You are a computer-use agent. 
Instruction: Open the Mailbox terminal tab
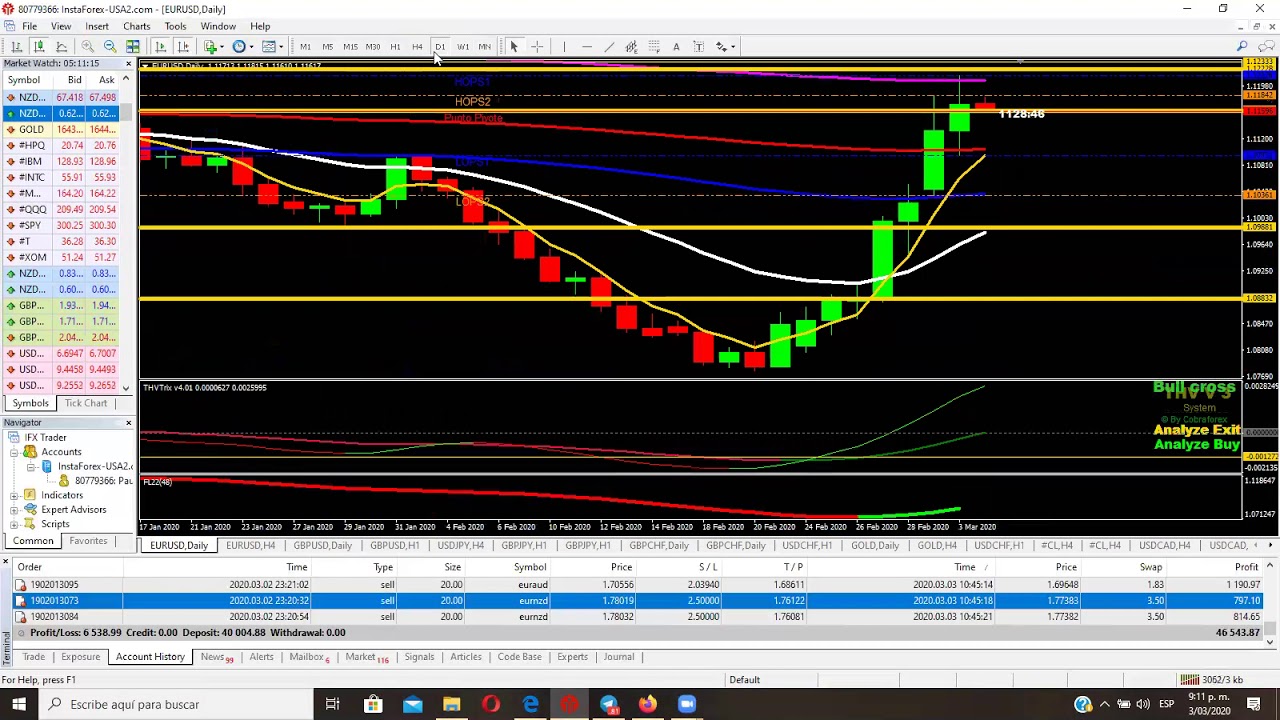(x=308, y=657)
